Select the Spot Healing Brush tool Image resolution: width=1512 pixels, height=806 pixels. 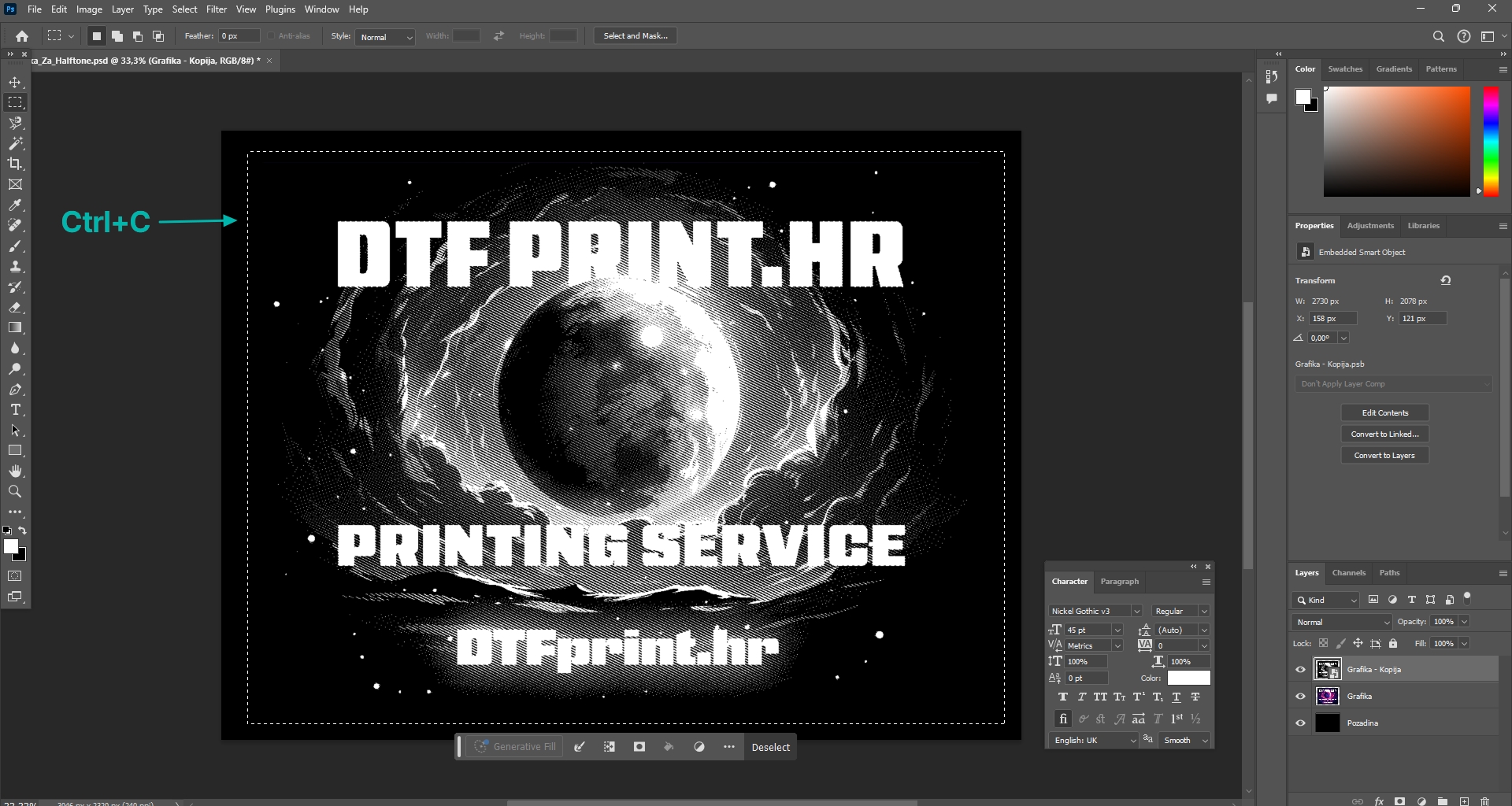[x=15, y=225]
